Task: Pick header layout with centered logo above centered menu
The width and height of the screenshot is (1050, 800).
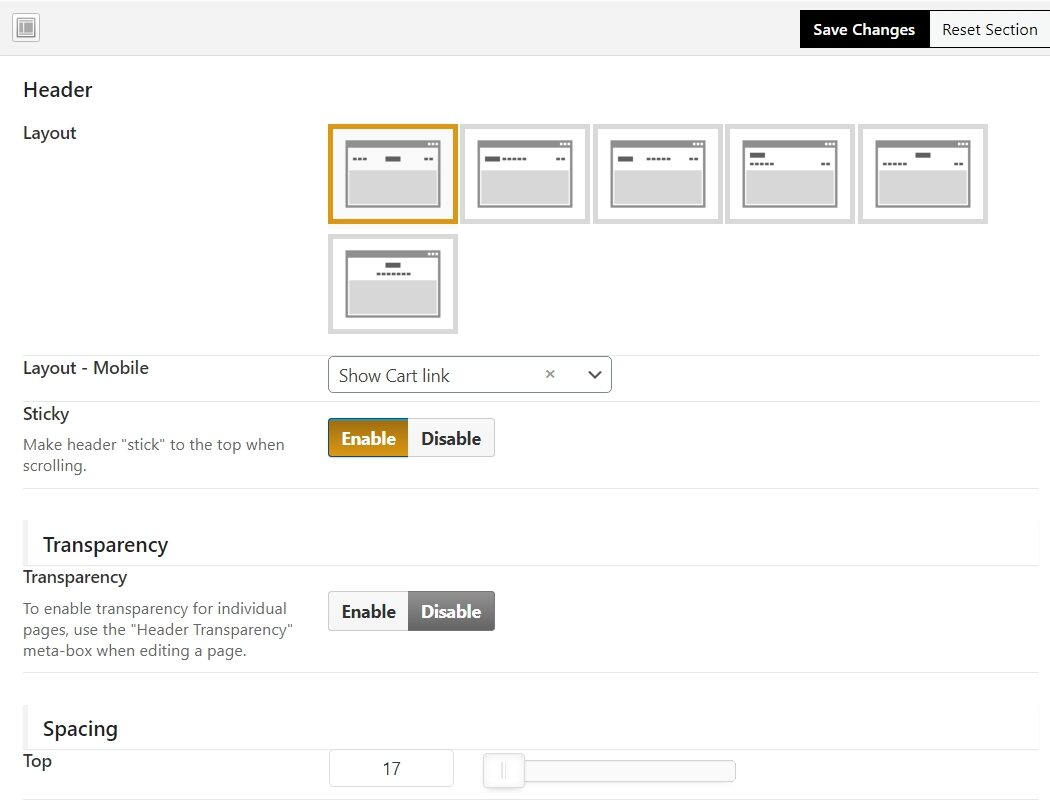Action: (x=392, y=284)
